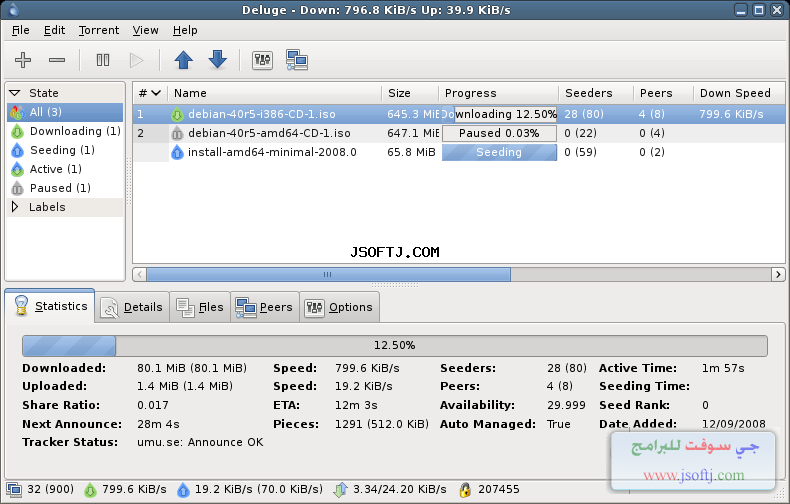Collapse the State filter group

tap(15, 93)
